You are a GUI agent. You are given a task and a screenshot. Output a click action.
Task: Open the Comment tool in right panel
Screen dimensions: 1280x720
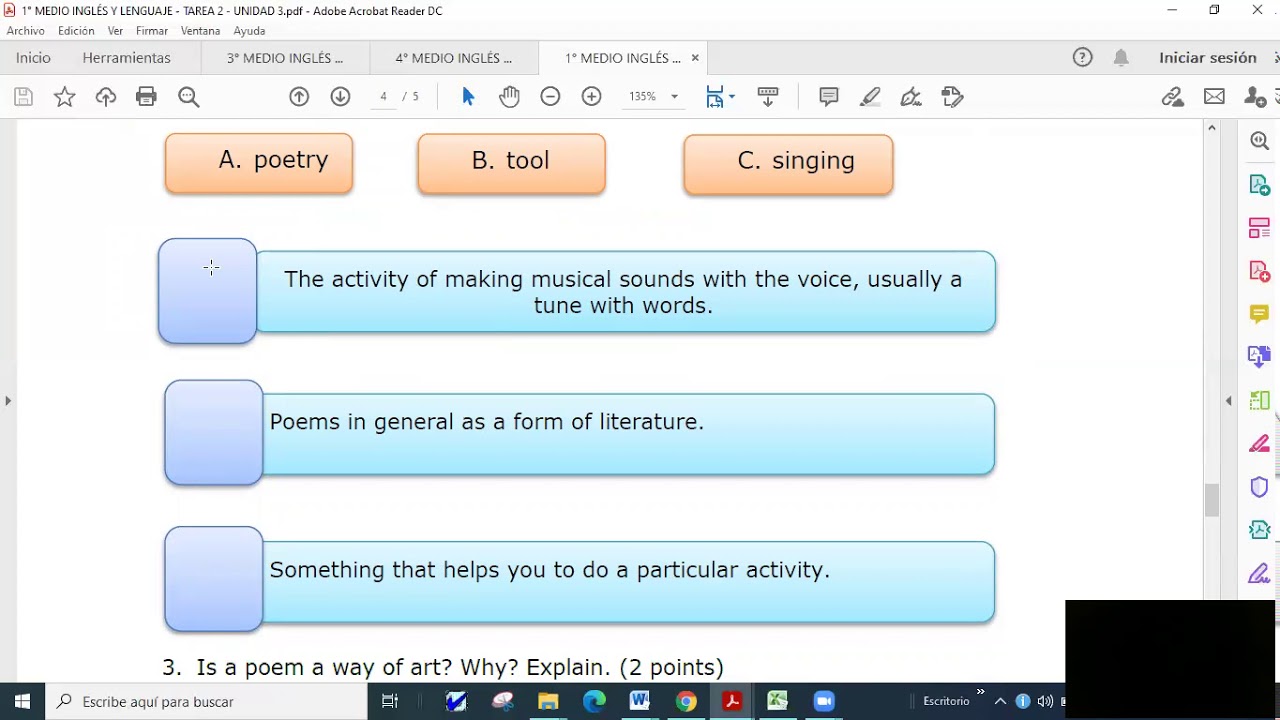[1260, 314]
